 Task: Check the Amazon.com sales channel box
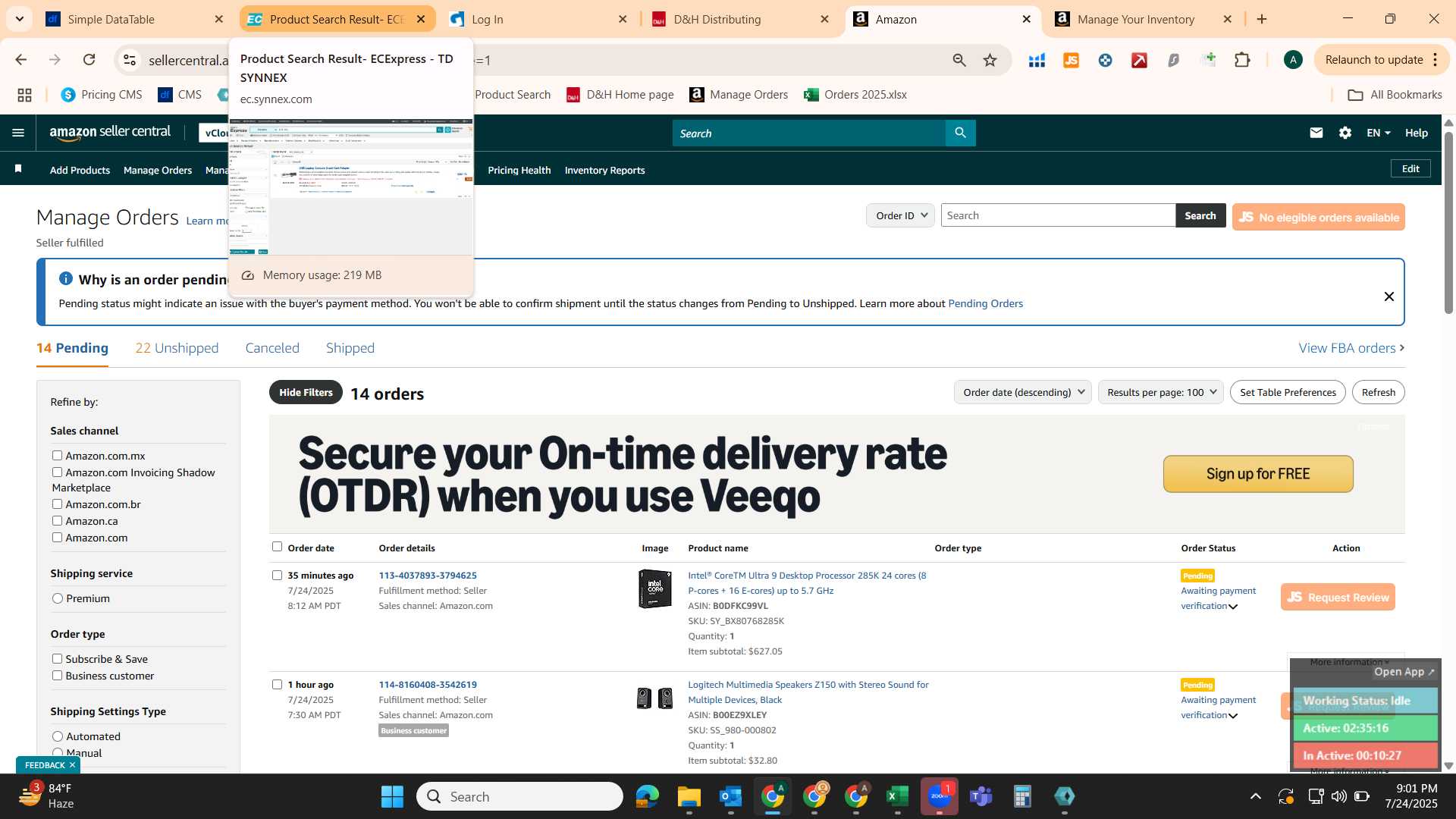(57, 538)
